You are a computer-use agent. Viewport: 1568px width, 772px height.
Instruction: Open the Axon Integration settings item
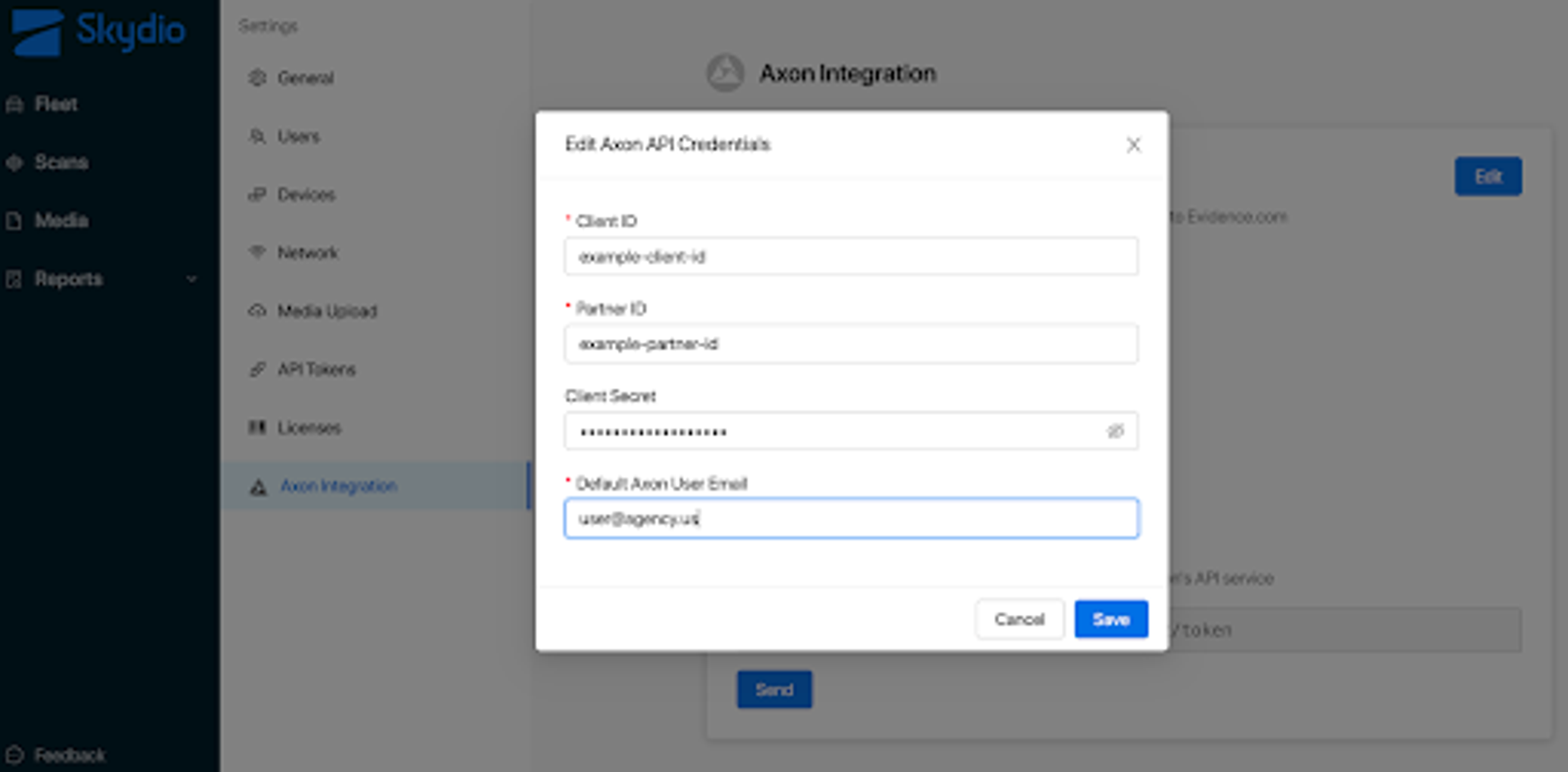point(338,486)
